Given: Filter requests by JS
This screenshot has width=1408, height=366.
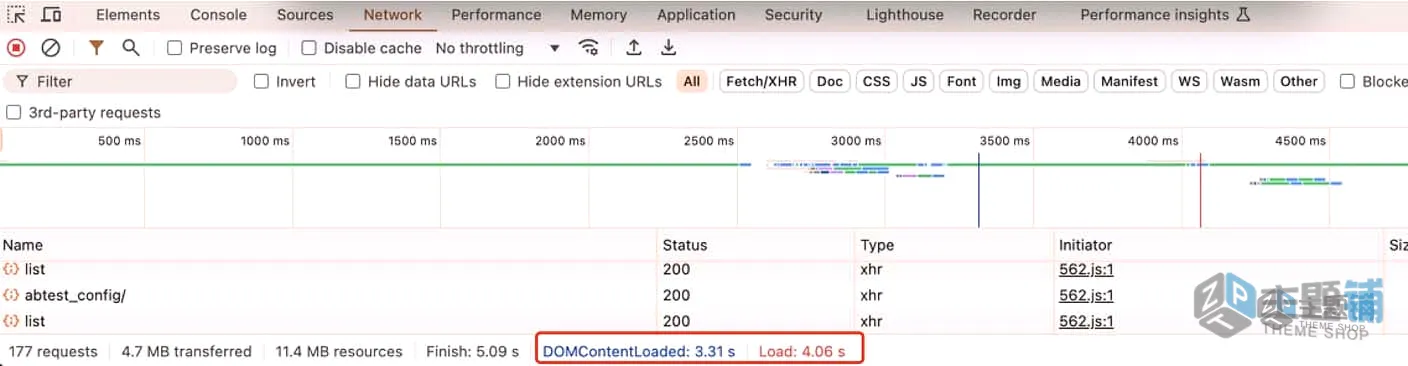Looking at the screenshot, I should pos(919,82).
